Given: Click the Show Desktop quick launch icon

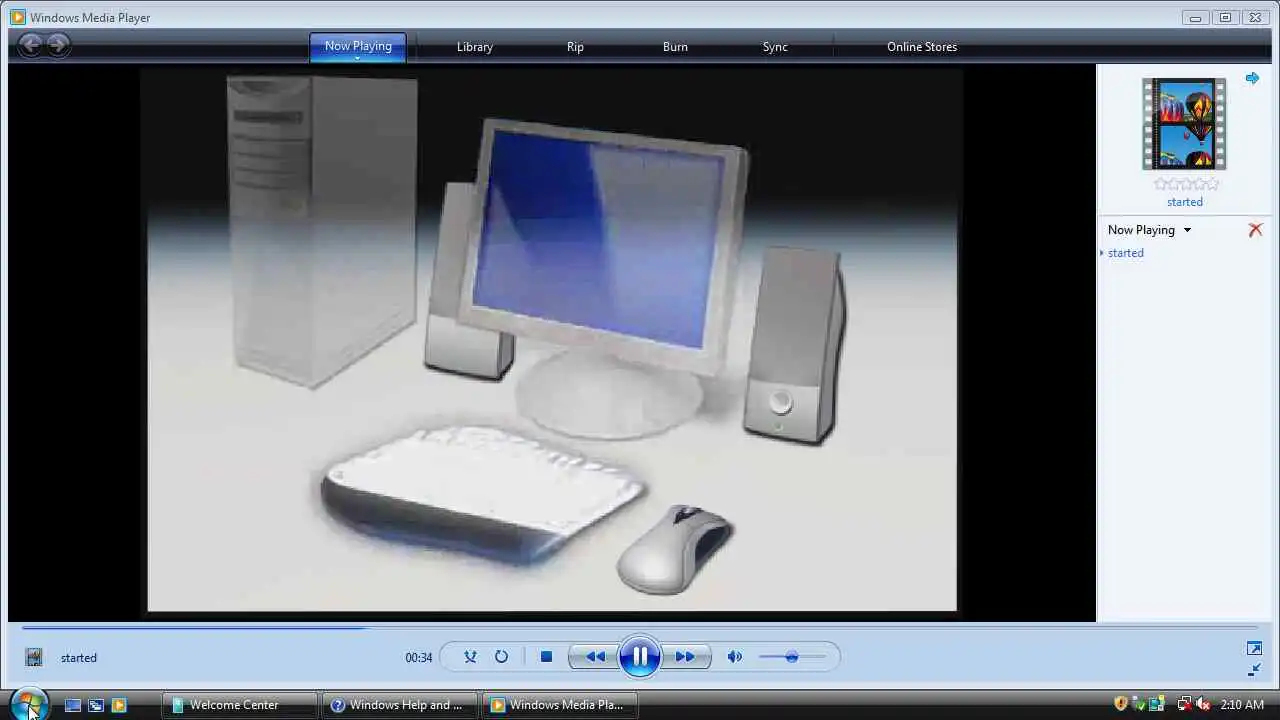Looking at the screenshot, I should [x=73, y=705].
